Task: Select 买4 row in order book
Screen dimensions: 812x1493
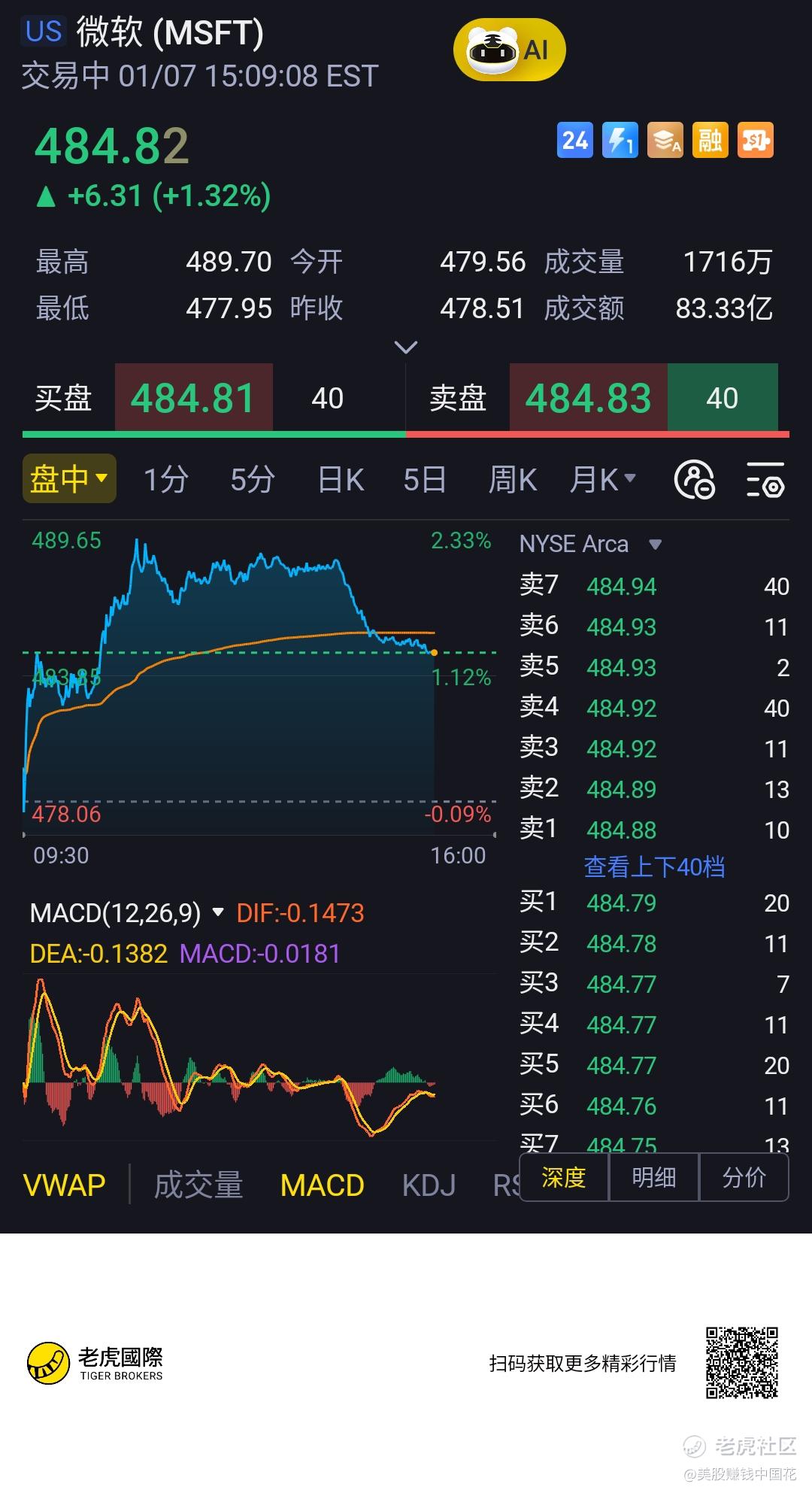Action: (654, 1024)
